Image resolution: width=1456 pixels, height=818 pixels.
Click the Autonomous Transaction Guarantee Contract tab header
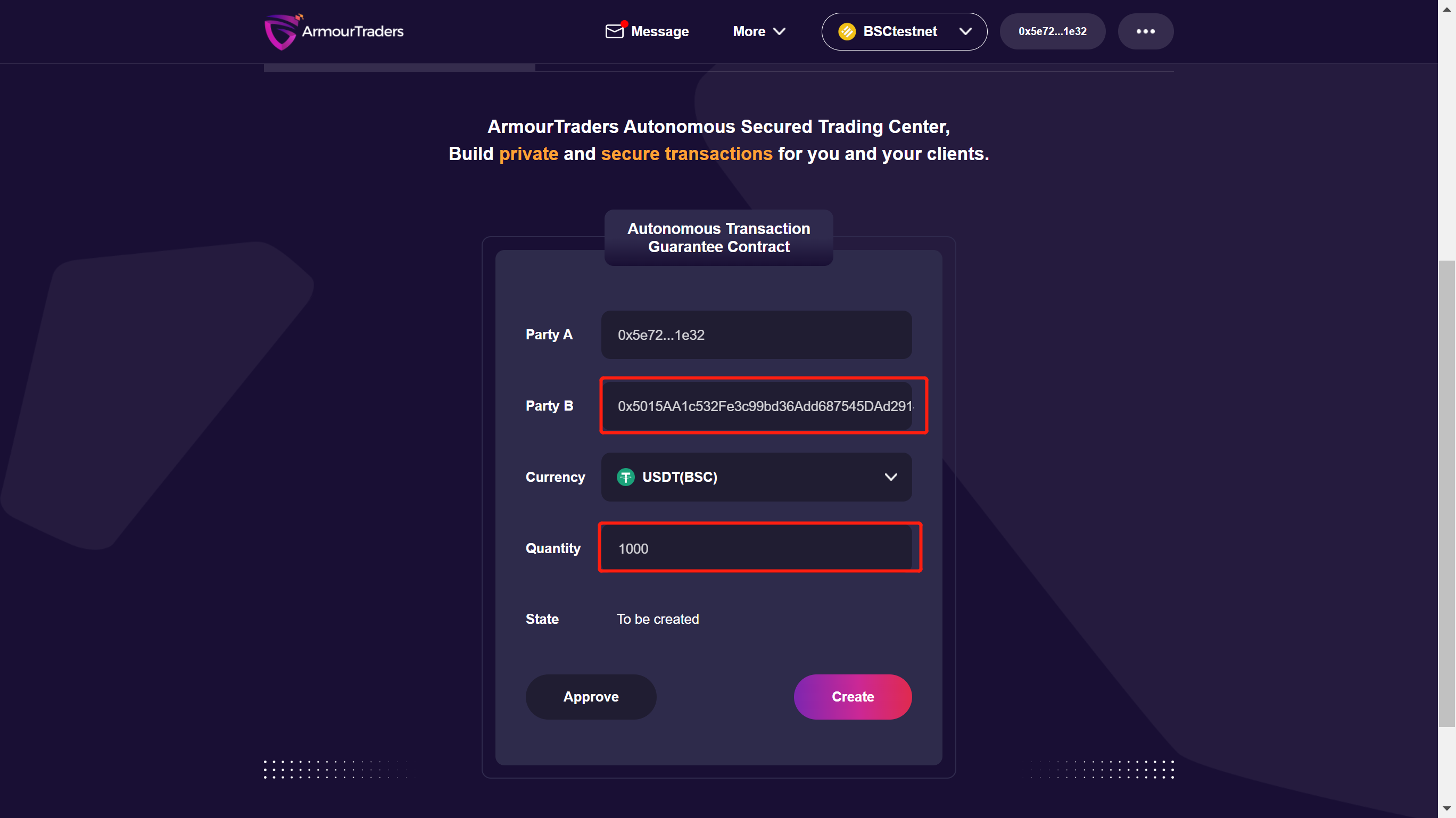coord(718,238)
